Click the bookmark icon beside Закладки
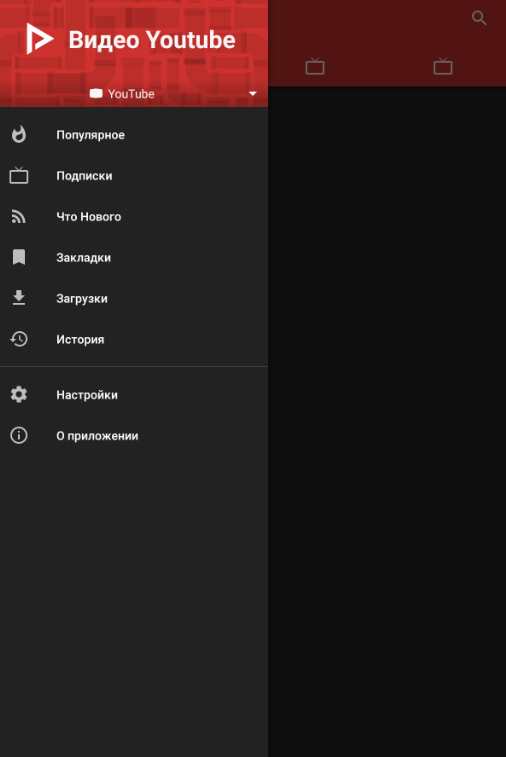The height and width of the screenshot is (757, 506). click(x=19, y=257)
